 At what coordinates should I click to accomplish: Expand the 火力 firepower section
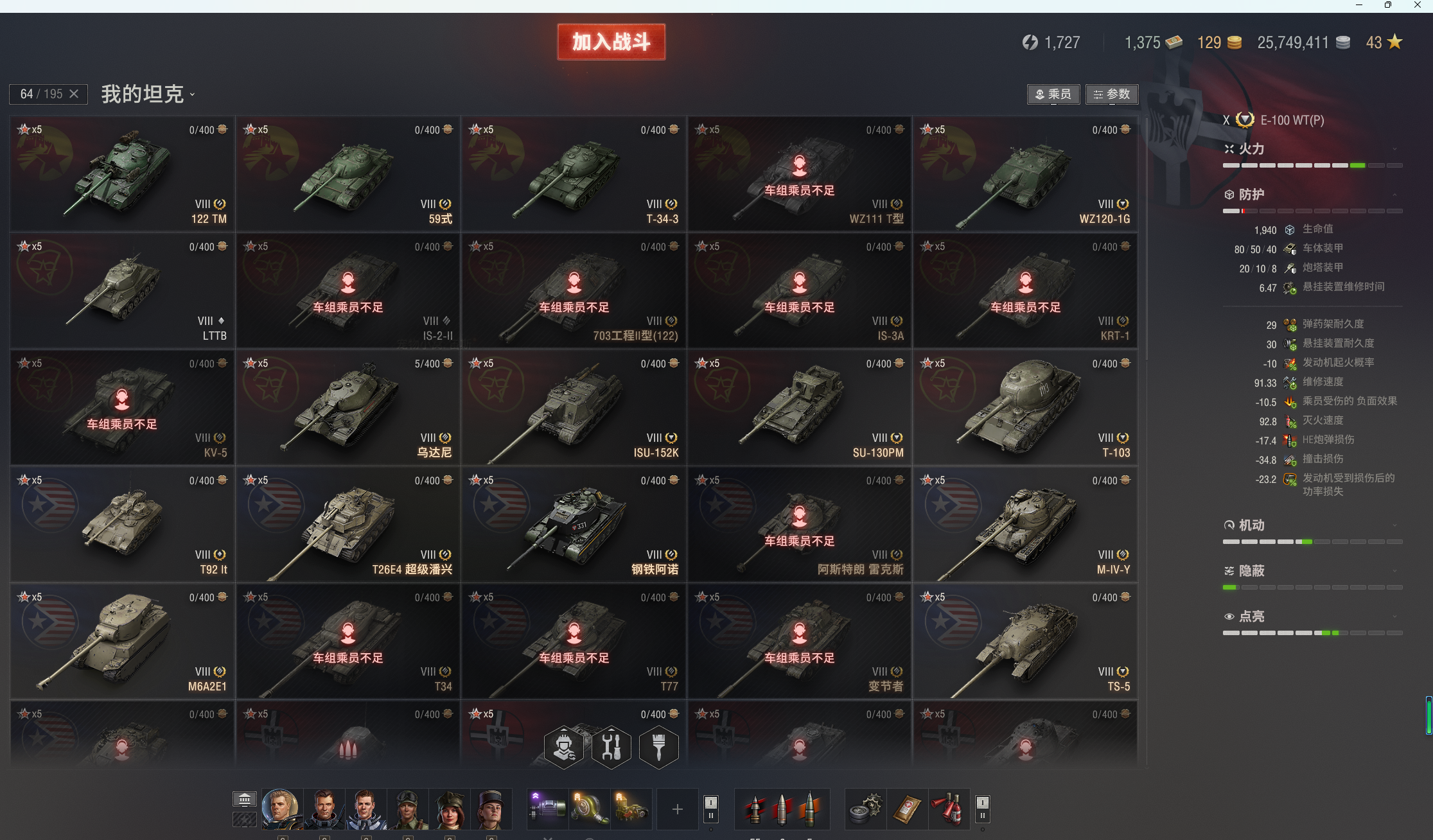coord(1312,149)
